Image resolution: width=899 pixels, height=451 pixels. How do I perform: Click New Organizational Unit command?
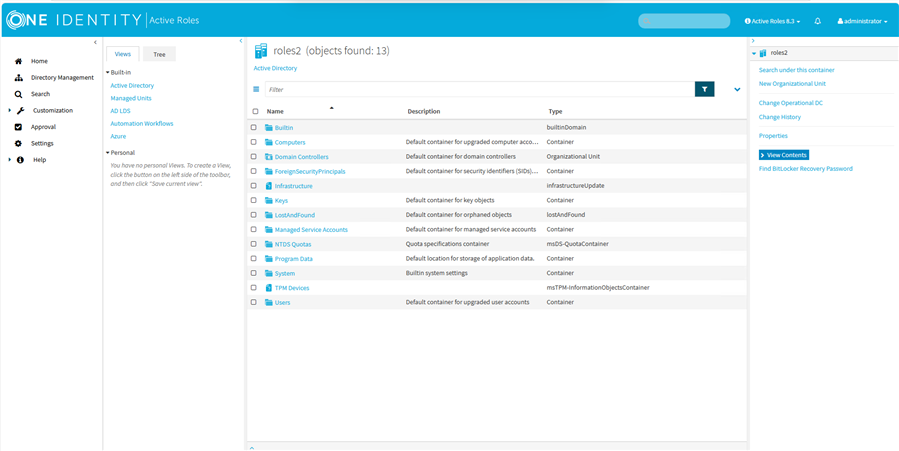pos(792,84)
